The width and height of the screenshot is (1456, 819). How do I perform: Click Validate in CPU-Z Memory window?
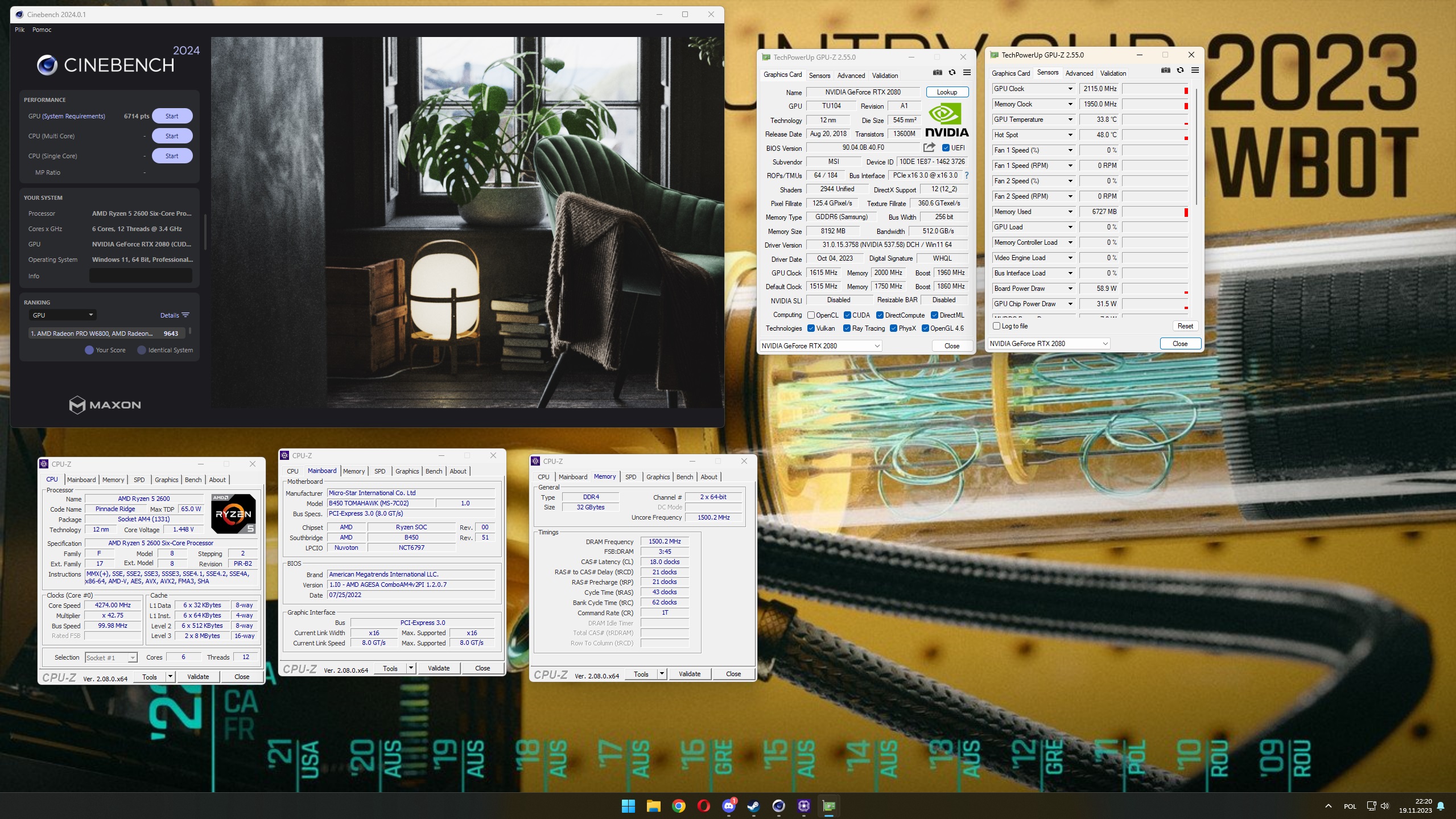tap(689, 674)
